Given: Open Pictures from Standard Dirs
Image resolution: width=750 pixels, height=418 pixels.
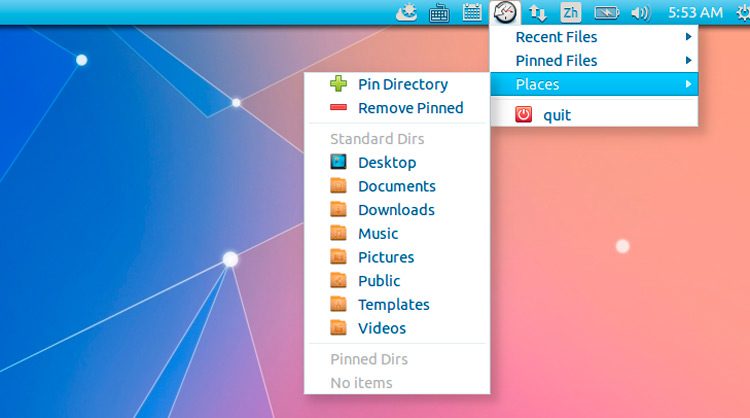Looking at the screenshot, I should [x=397, y=257].
